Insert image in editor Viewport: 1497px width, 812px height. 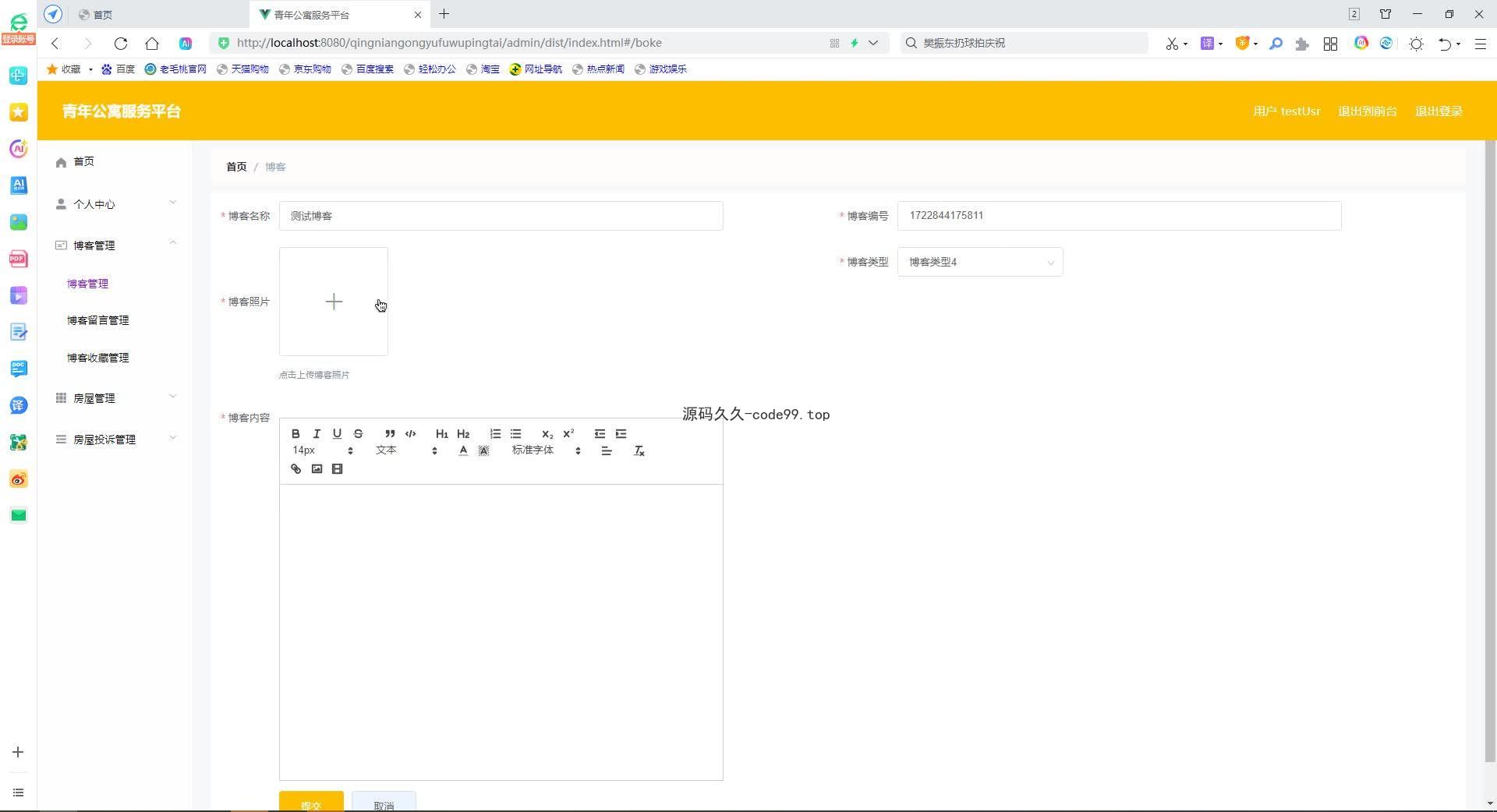[x=317, y=469]
